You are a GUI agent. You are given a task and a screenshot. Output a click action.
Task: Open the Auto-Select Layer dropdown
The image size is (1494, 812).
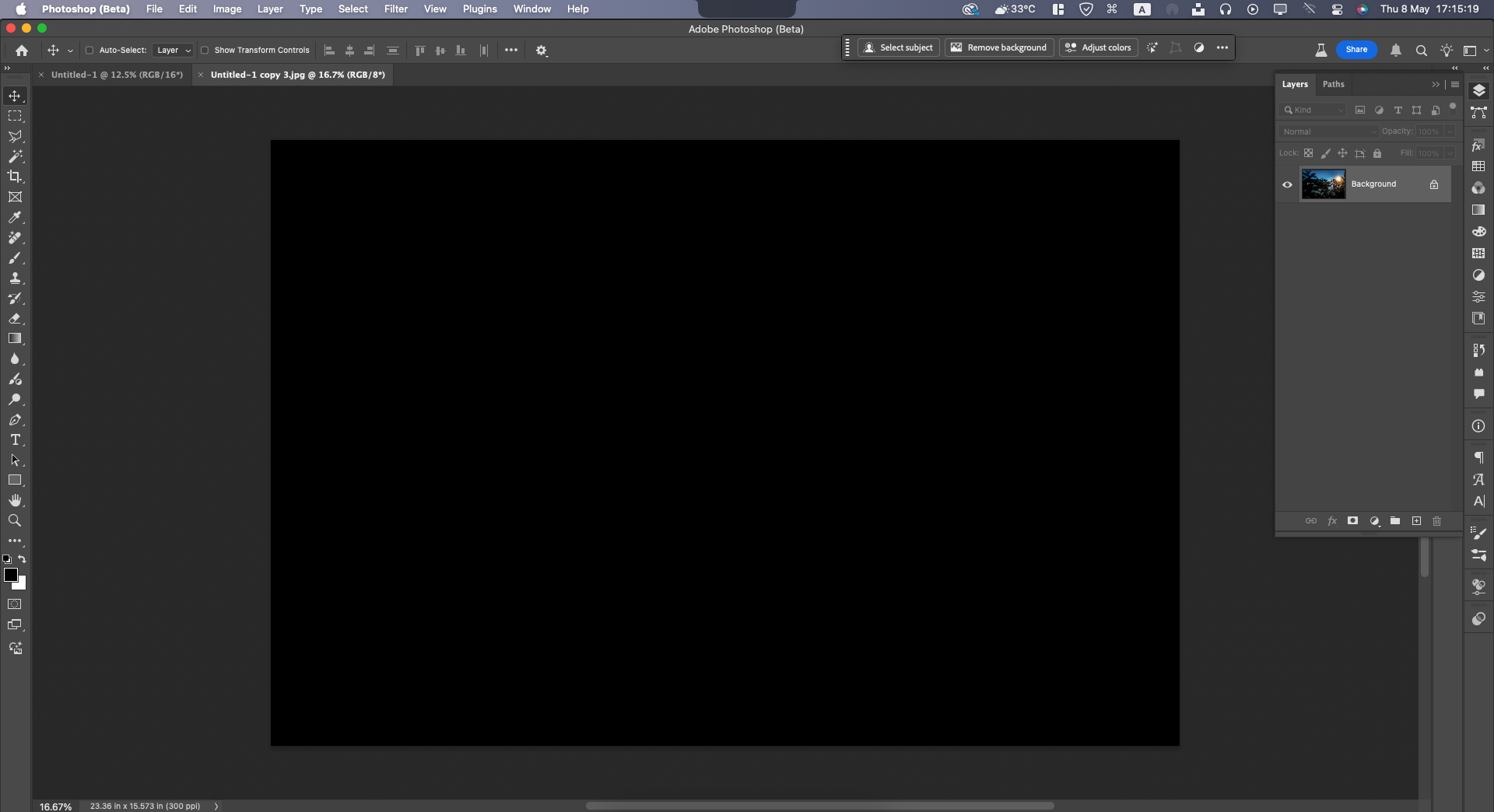click(x=173, y=51)
